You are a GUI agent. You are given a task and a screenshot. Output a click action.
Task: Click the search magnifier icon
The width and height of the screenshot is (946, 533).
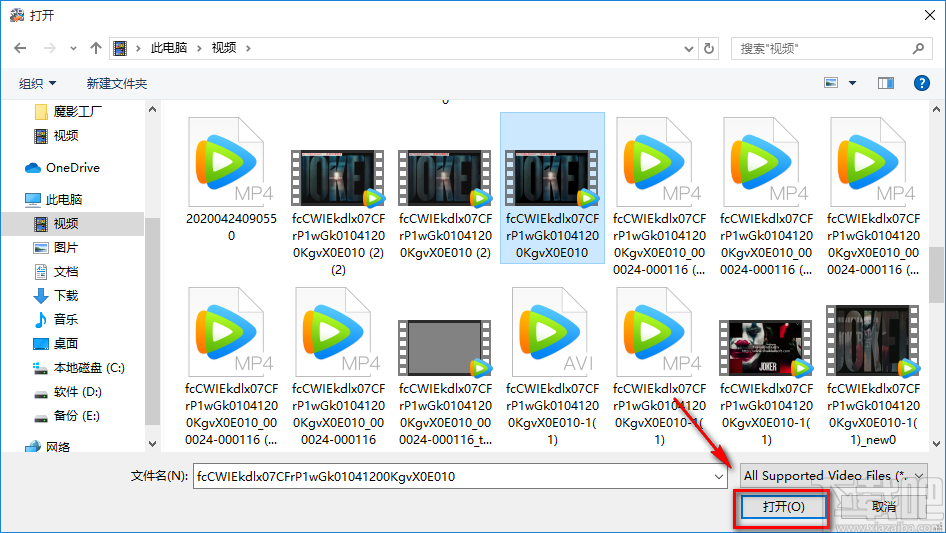point(918,48)
